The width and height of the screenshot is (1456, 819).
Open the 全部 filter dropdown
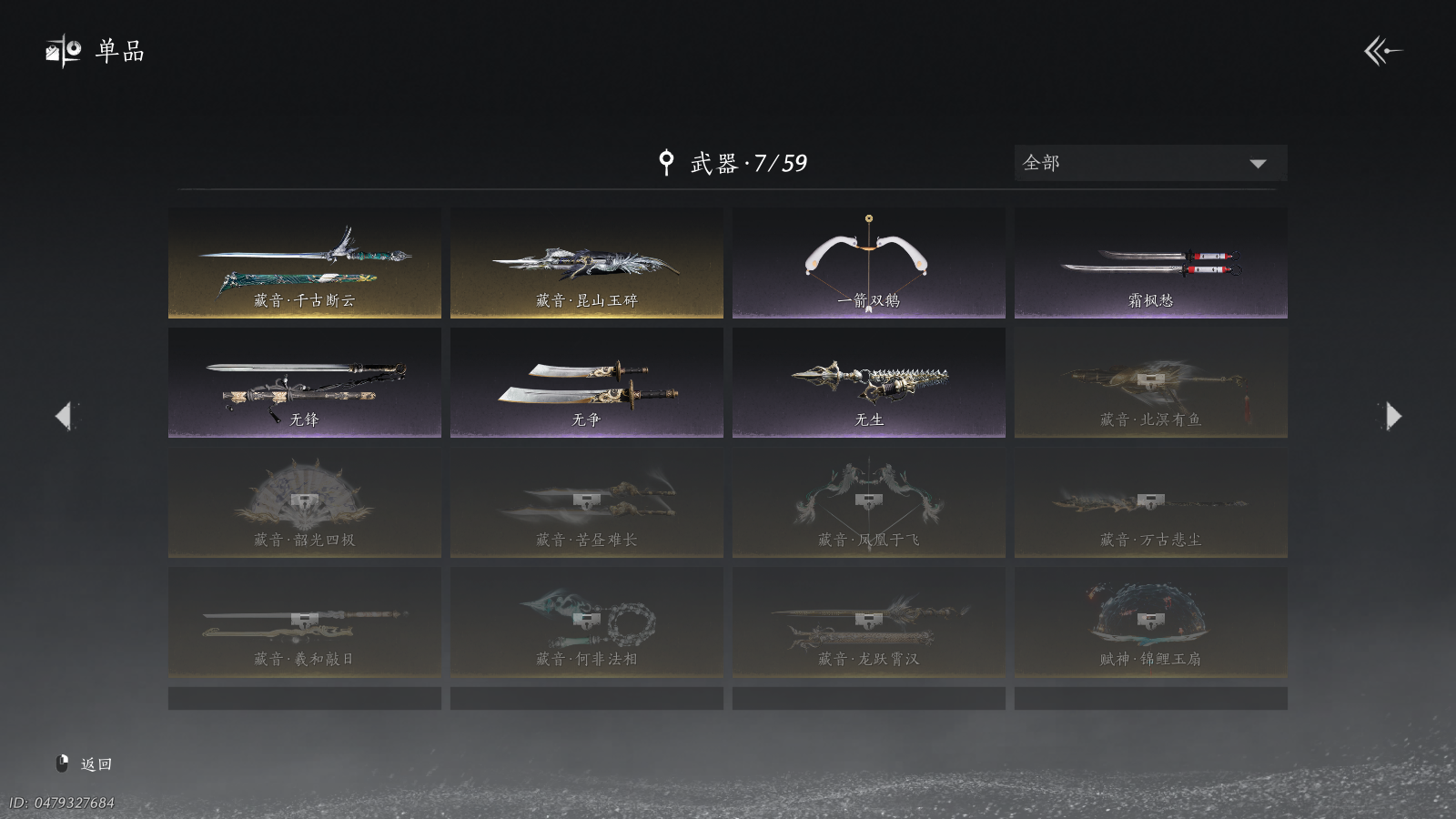point(1150,163)
